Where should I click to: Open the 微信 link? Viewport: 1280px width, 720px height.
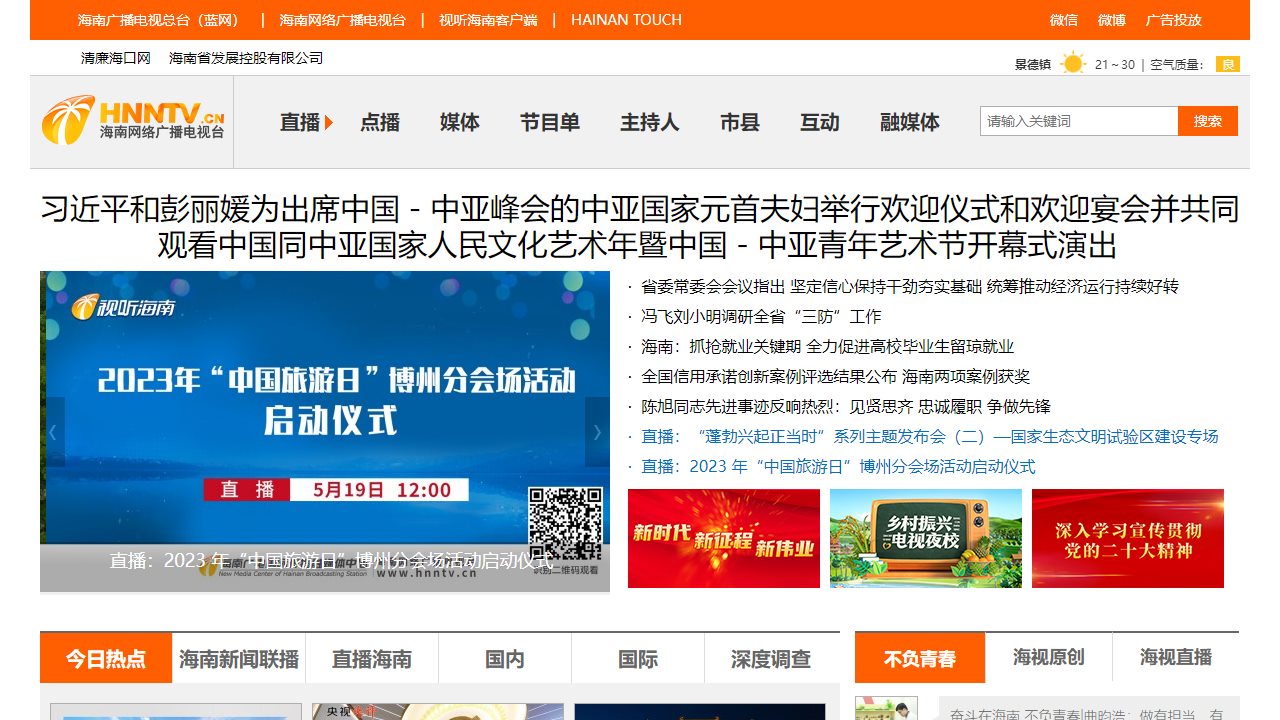(x=1064, y=20)
